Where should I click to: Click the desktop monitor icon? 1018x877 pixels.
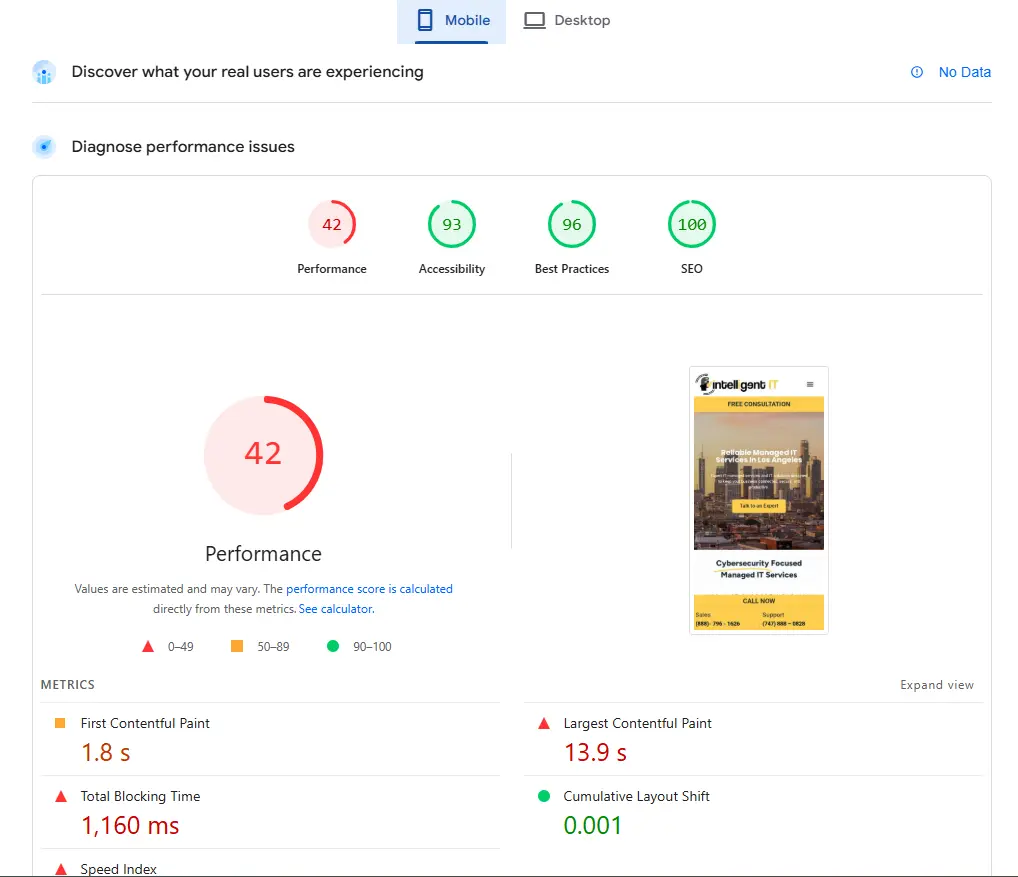click(534, 20)
